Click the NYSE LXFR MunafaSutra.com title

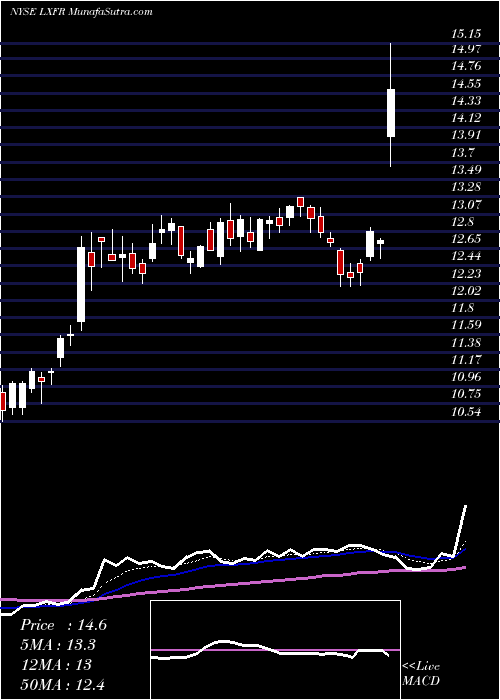[x=81, y=12]
